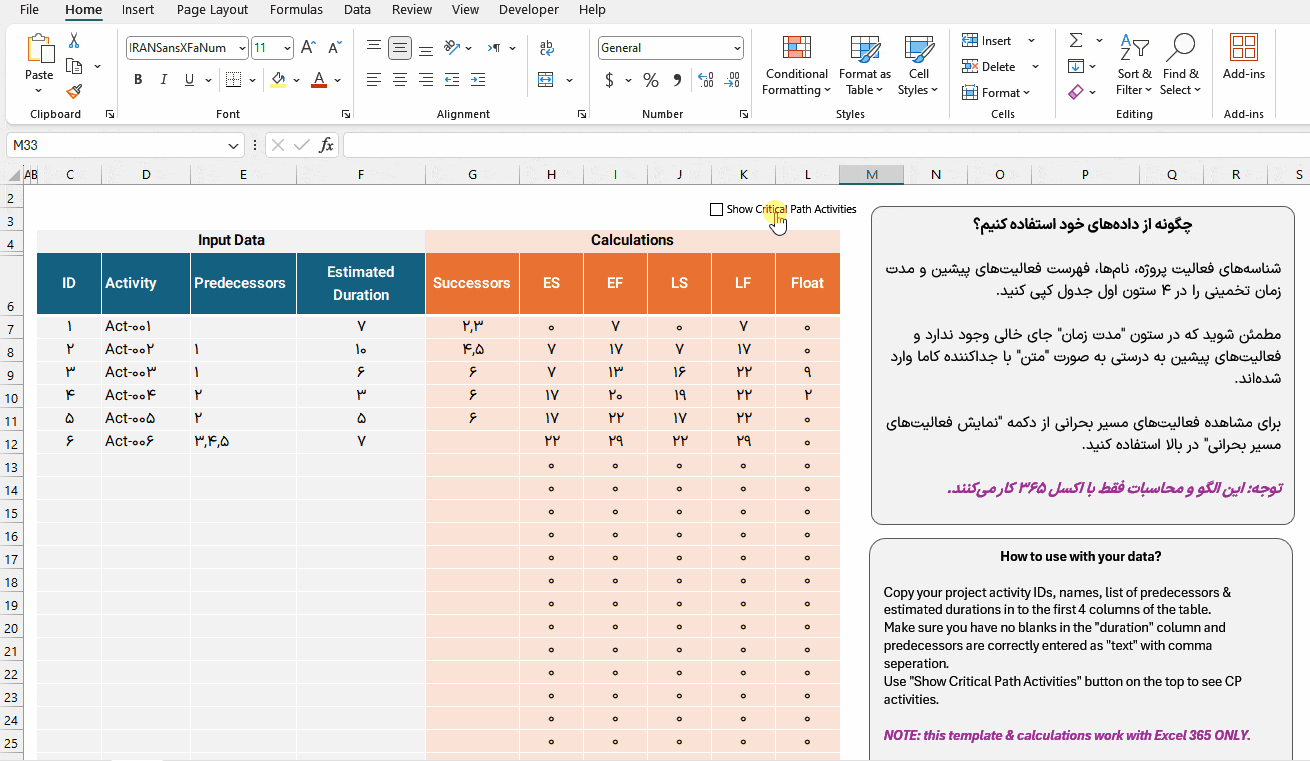Toggle bold formatting
Viewport: 1310px width, 761px height.
pyautogui.click(x=138, y=80)
